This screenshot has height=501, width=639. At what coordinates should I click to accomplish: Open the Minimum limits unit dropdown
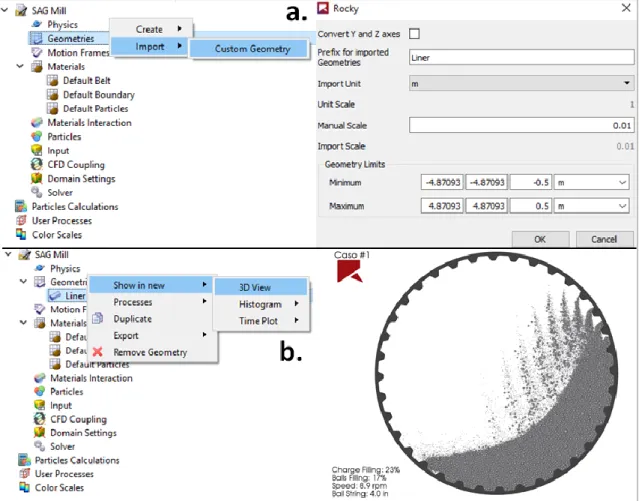(x=591, y=182)
